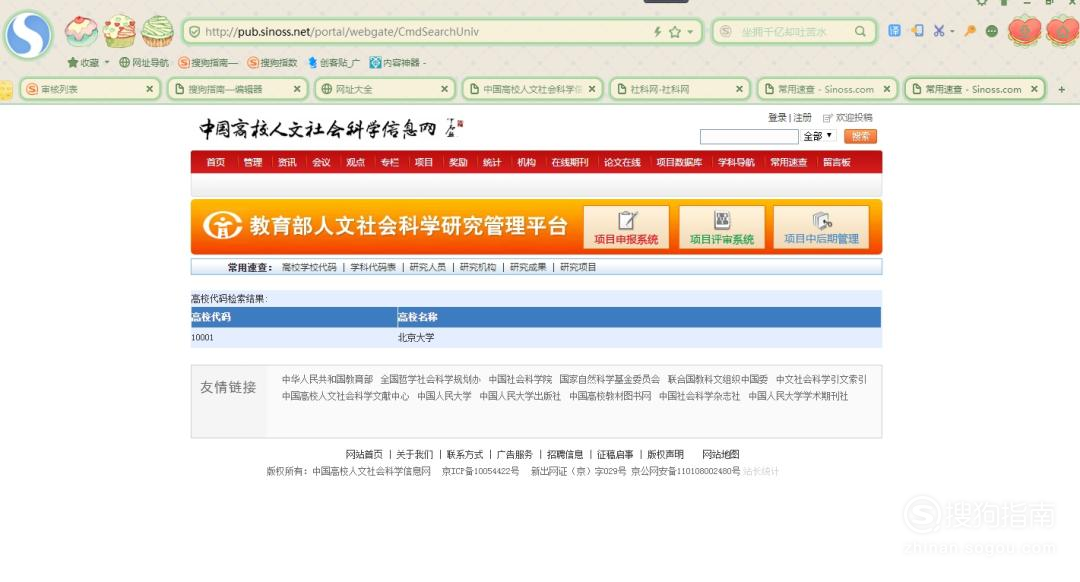
Task: Open the 搜狗指数 bookmark
Action: (272, 63)
